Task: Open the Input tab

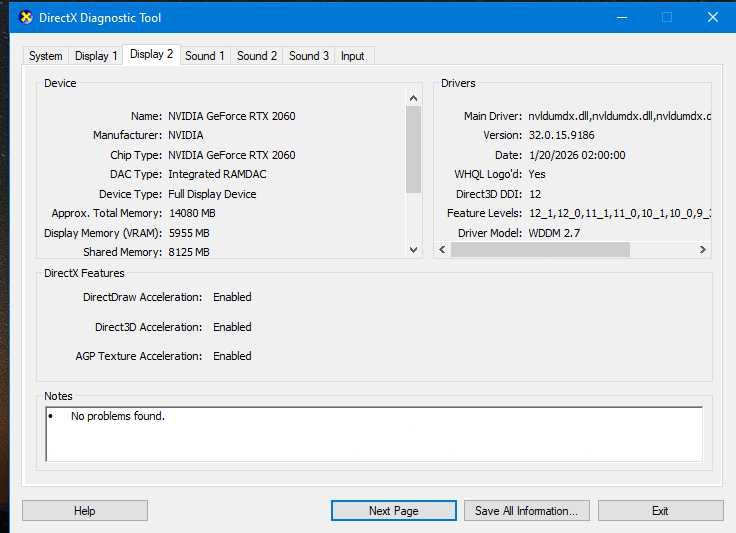Action: [x=353, y=56]
